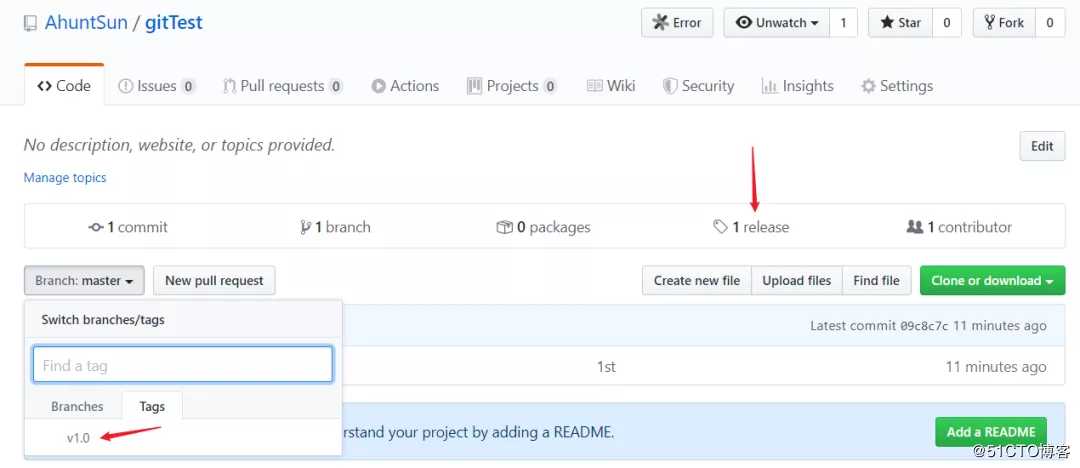Image resolution: width=1080 pixels, height=468 pixels.
Task: Switch to the Issues tab
Action: (x=157, y=86)
